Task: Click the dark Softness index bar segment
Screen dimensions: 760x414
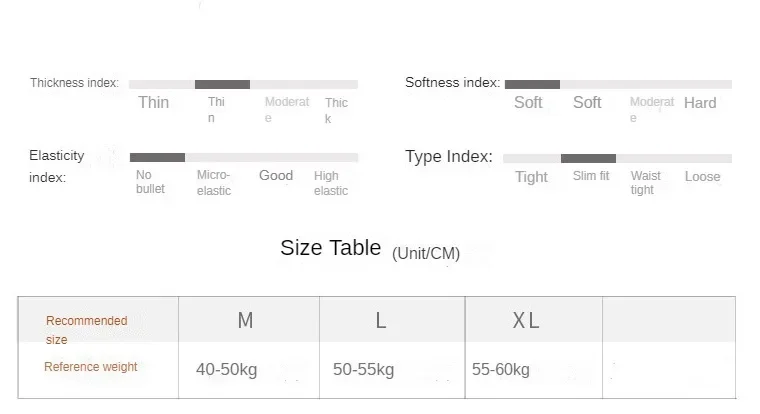Action: (x=532, y=84)
